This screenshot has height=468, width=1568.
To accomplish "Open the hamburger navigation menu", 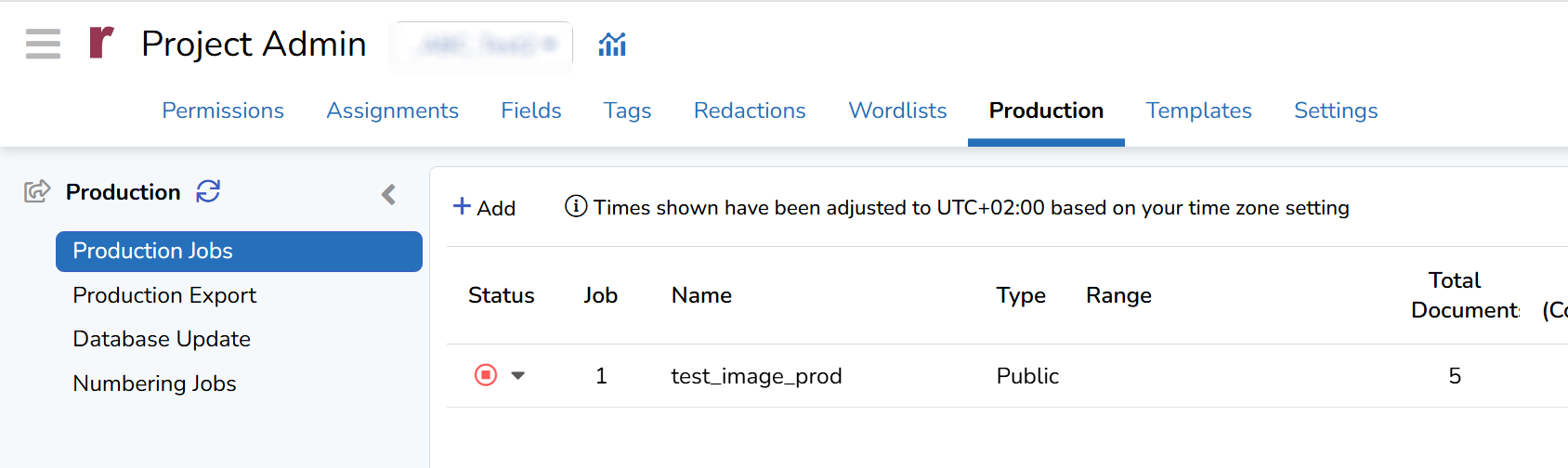I will (x=43, y=44).
